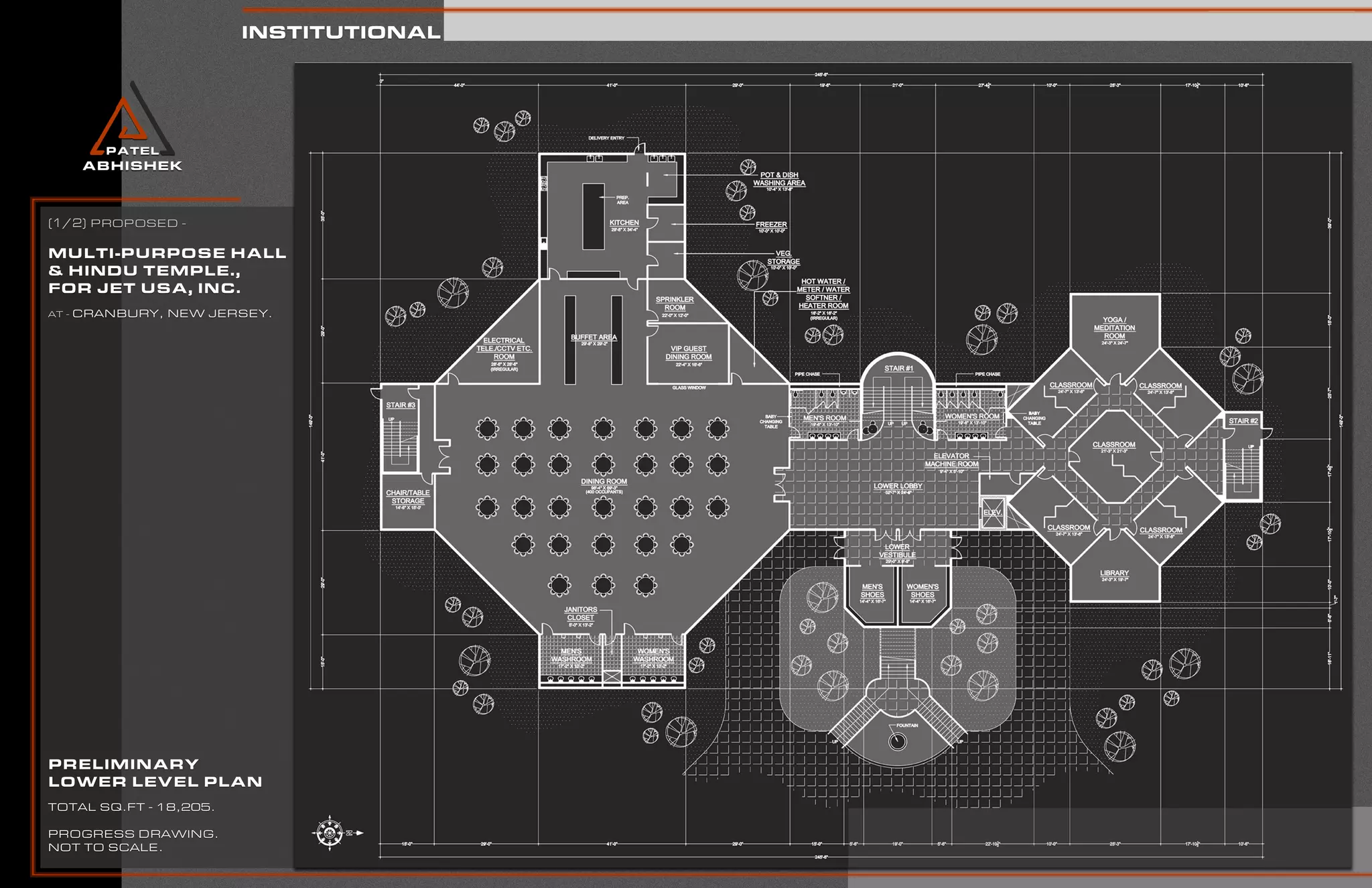Viewport: 1372px width, 888px height.
Task: Click the fountain circle symbol
Action: [898, 741]
